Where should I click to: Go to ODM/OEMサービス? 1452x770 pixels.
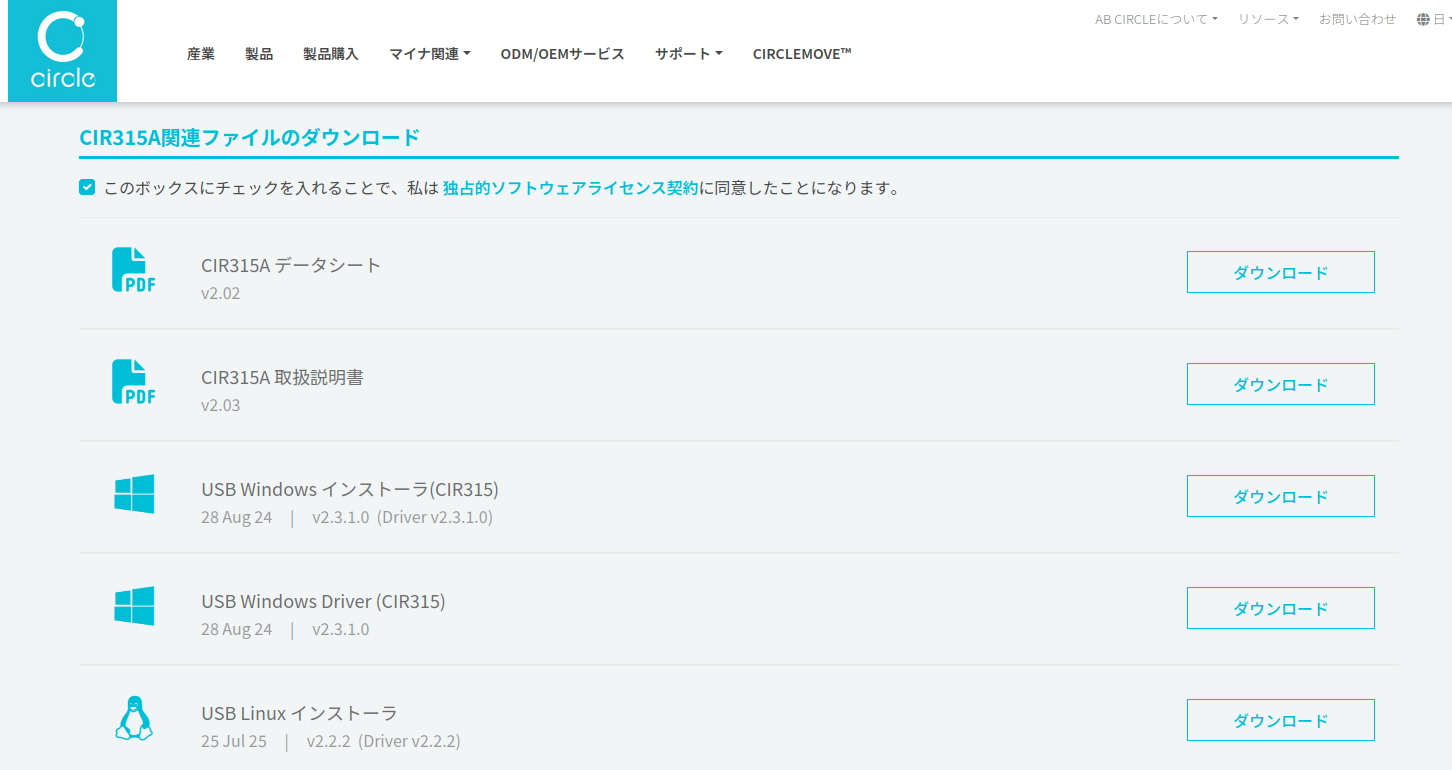click(562, 54)
